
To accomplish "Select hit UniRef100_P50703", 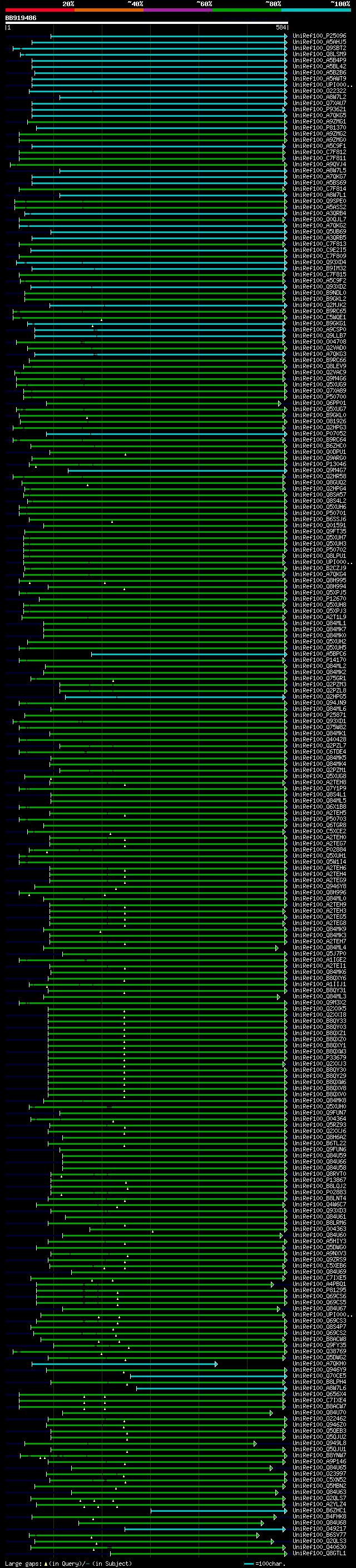I will (319, 819).
